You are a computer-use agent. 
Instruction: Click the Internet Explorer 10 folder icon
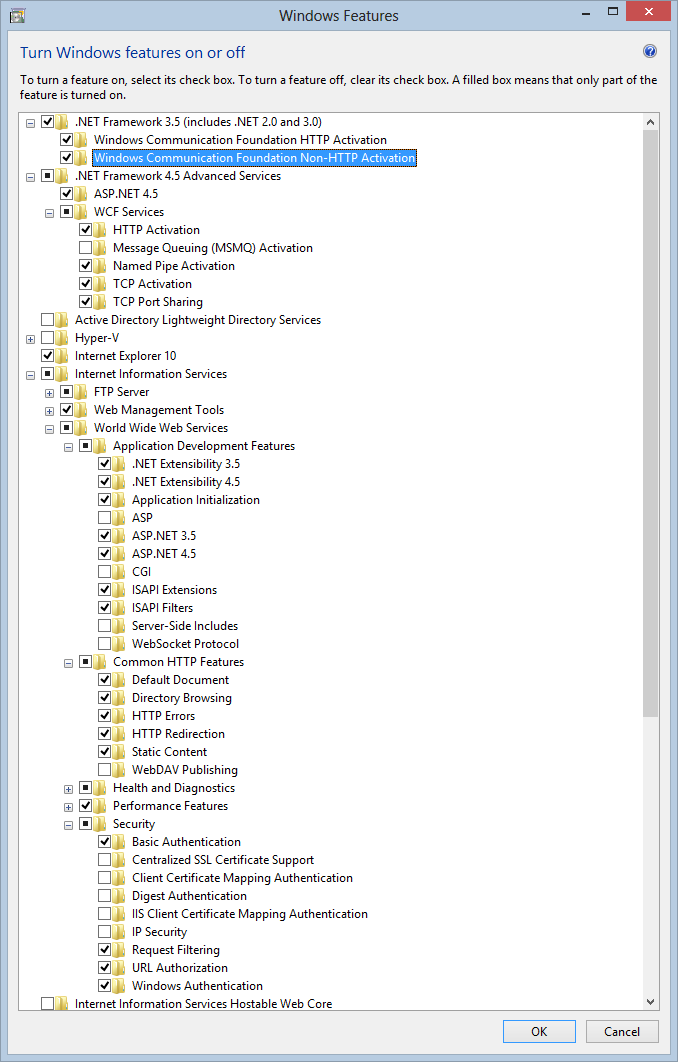pyautogui.click(x=63, y=356)
